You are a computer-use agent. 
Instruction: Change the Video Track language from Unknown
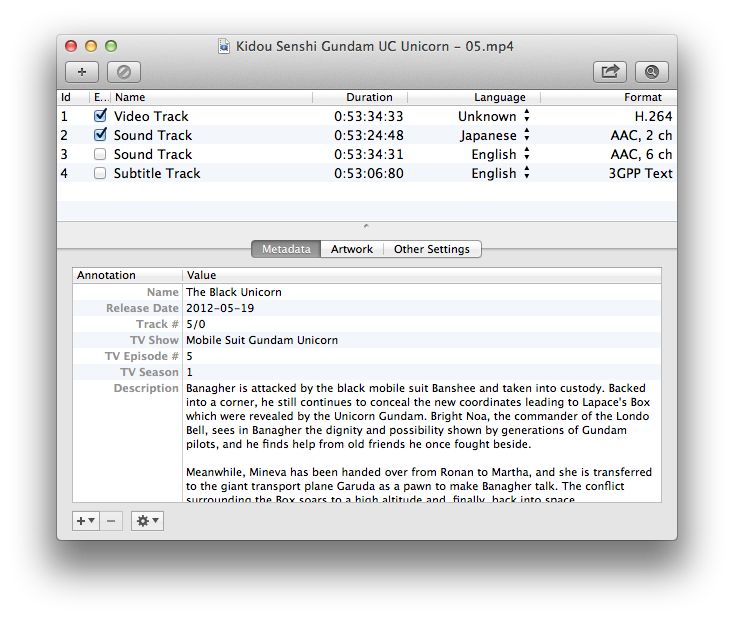tap(493, 116)
